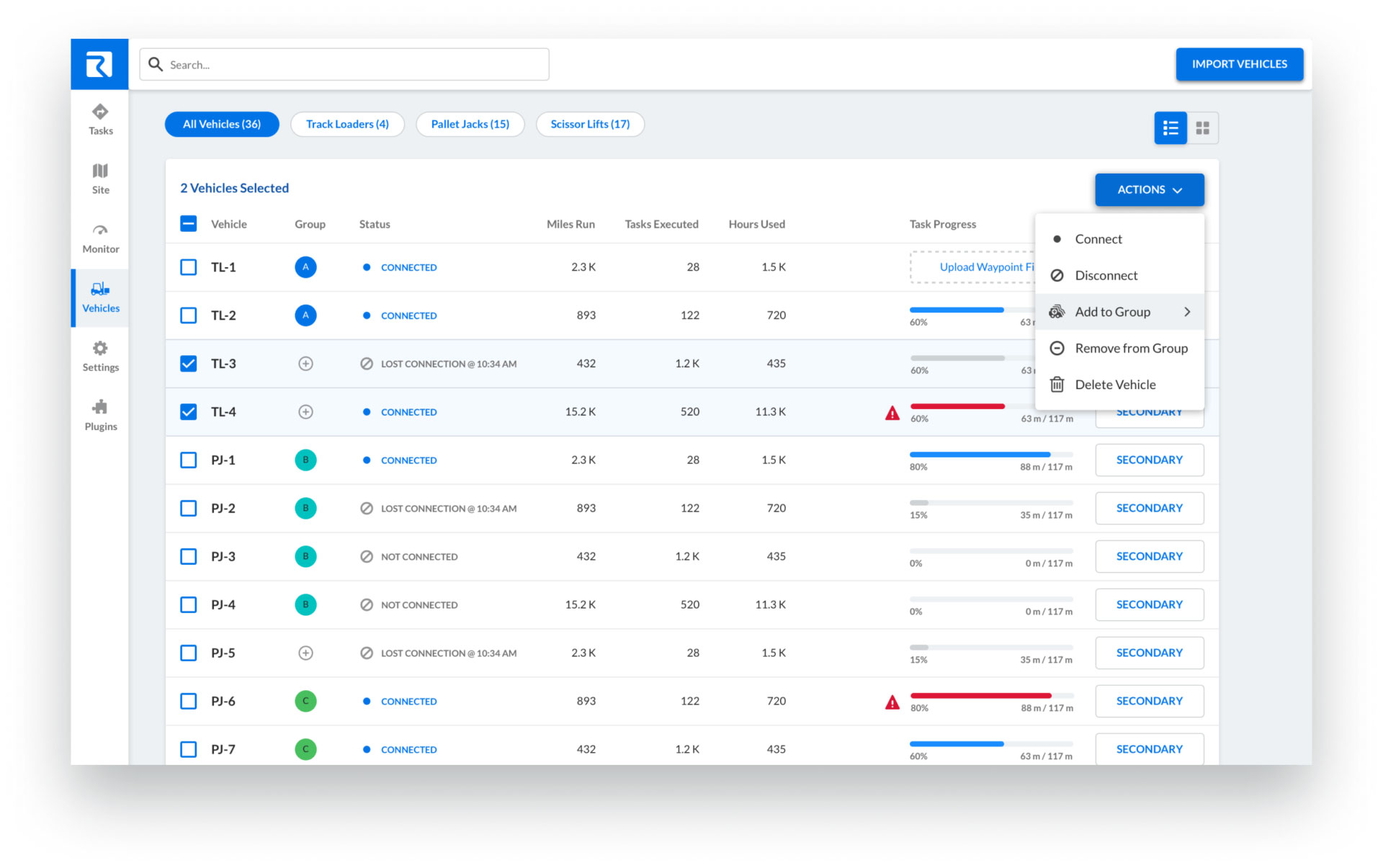Select Disconnect from Actions menu
The height and width of the screenshot is (868, 1383).
(x=1106, y=276)
